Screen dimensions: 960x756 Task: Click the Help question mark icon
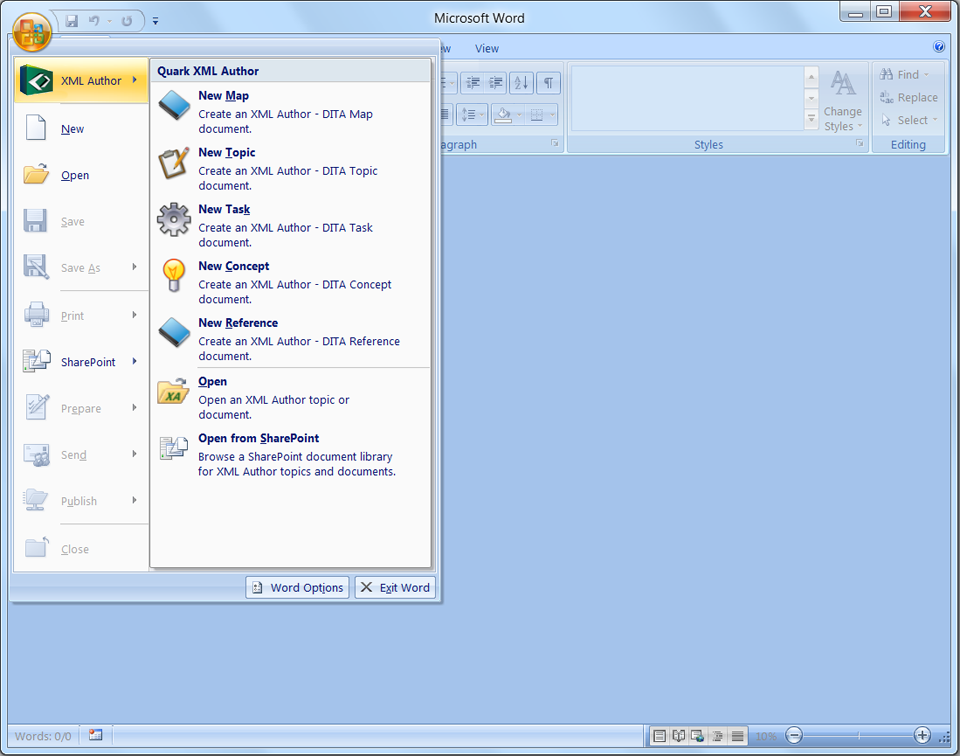(x=939, y=47)
